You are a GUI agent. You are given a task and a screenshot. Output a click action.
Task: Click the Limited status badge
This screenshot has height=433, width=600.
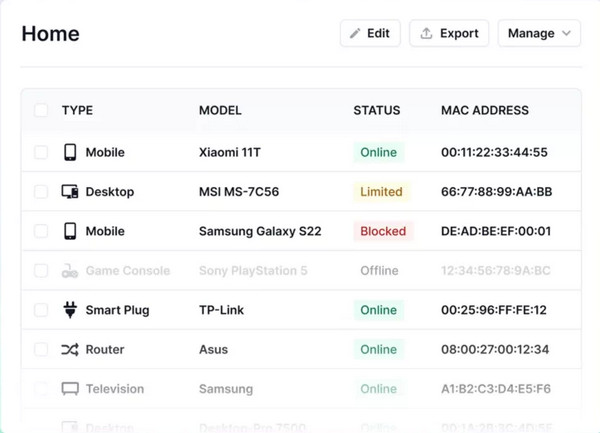pyautogui.click(x=382, y=192)
